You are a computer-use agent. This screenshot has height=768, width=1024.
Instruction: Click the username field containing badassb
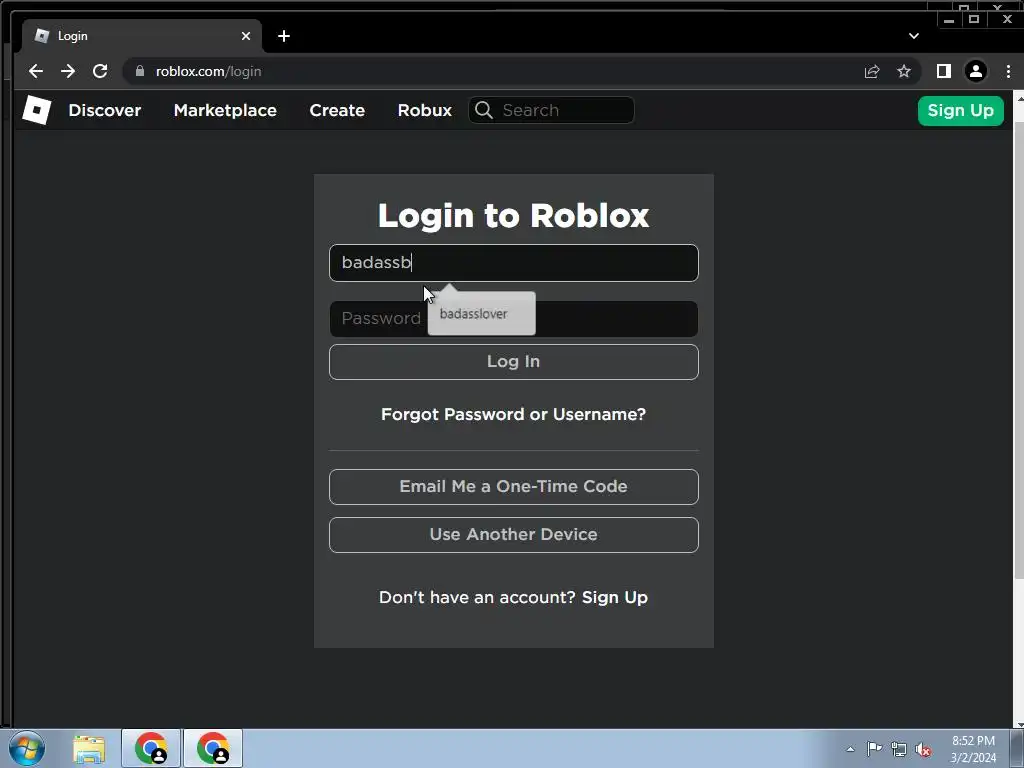514,263
